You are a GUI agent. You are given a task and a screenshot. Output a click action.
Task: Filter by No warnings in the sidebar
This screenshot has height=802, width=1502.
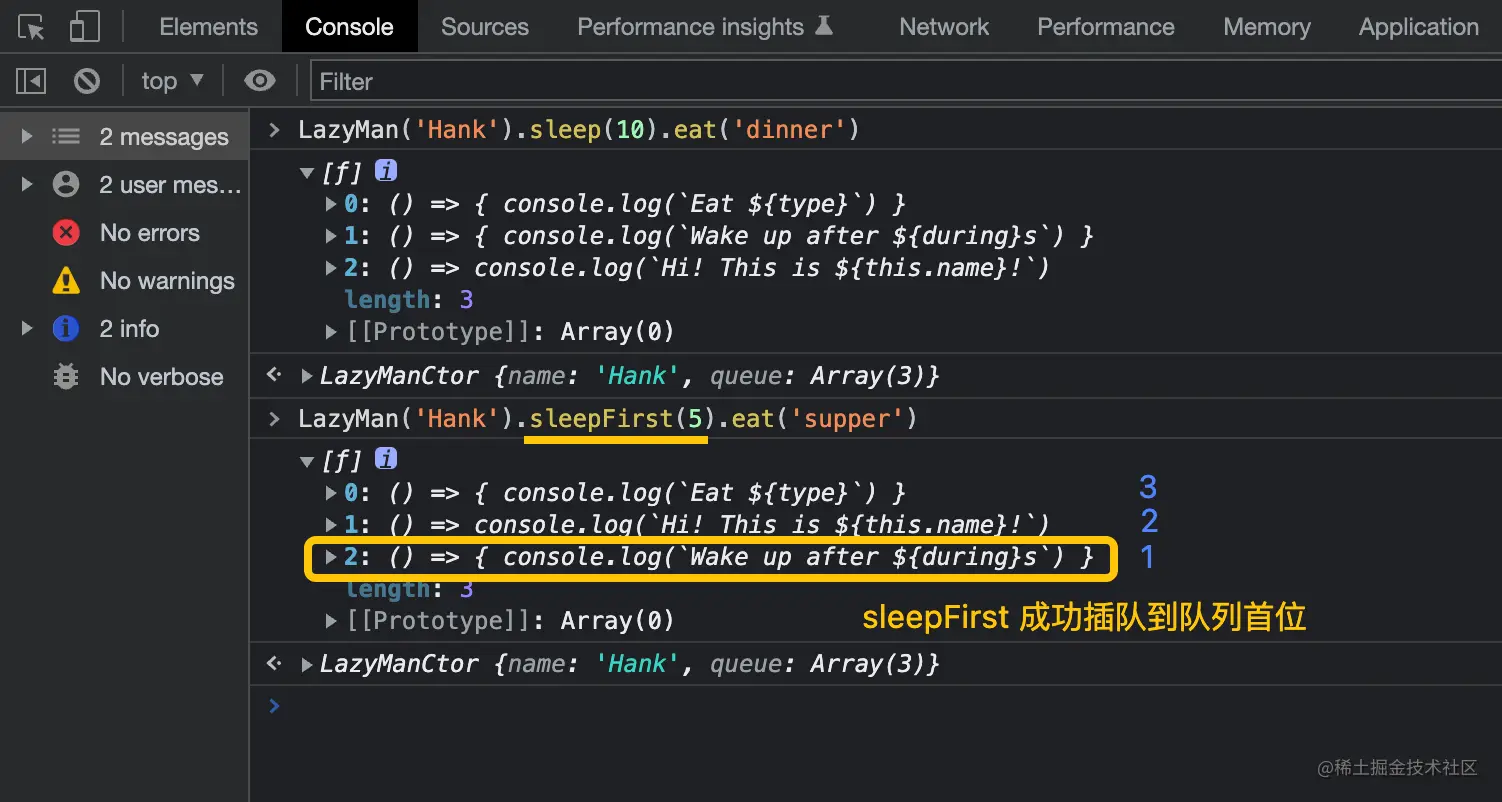click(166, 281)
